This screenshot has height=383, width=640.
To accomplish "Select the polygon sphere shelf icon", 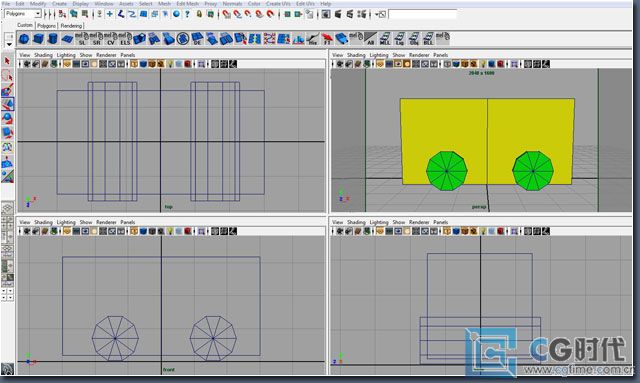I will point(24,39).
